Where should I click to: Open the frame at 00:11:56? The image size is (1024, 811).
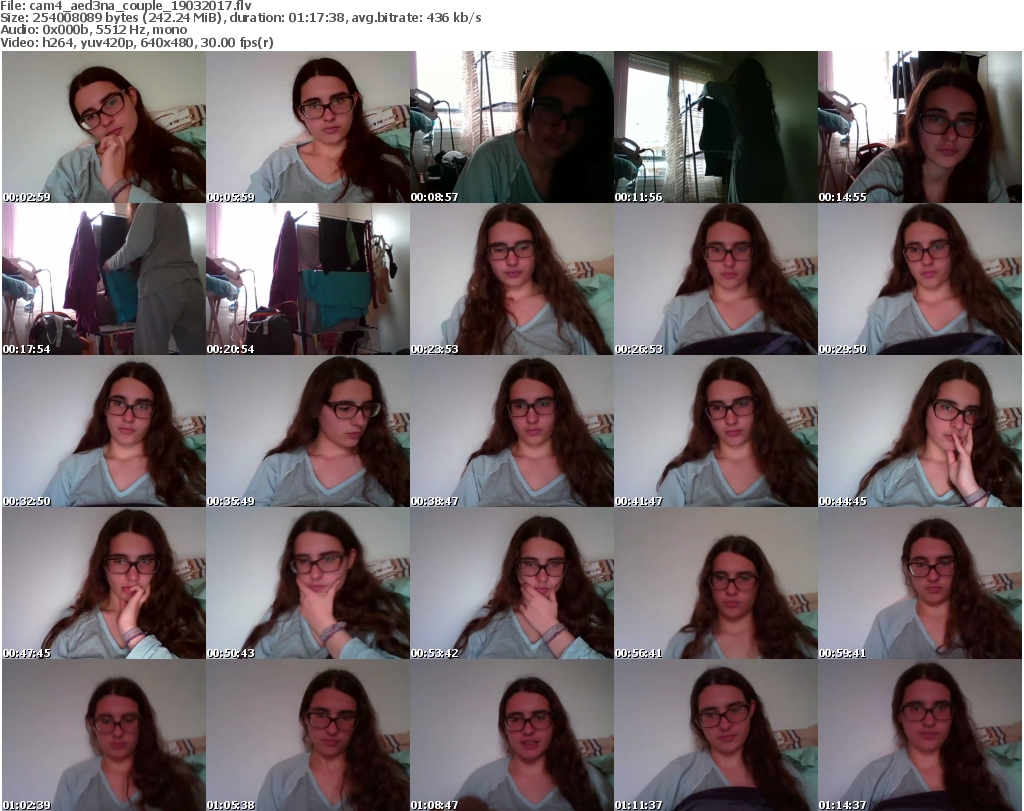coord(716,127)
